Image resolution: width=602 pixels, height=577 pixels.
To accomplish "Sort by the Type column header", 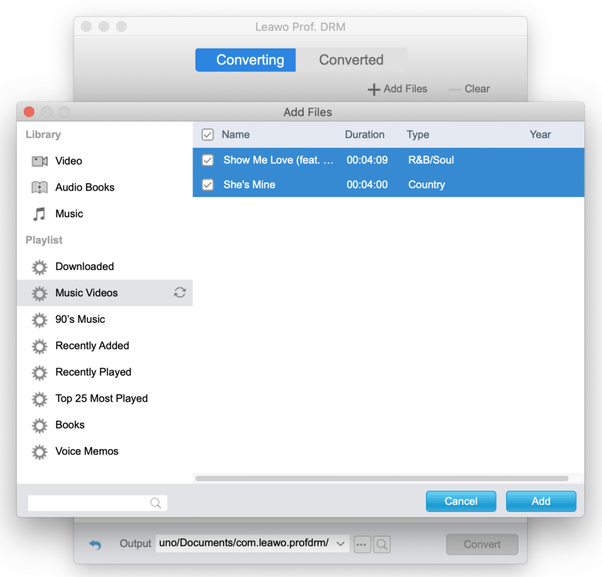I will click(418, 135).
